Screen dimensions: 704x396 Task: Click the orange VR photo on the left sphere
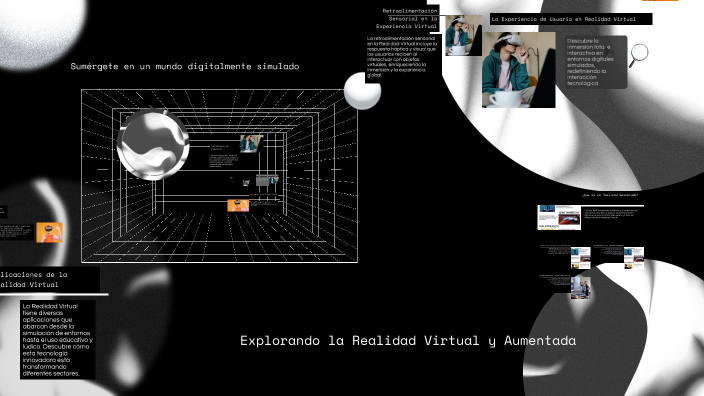click(x=49, y=233)
